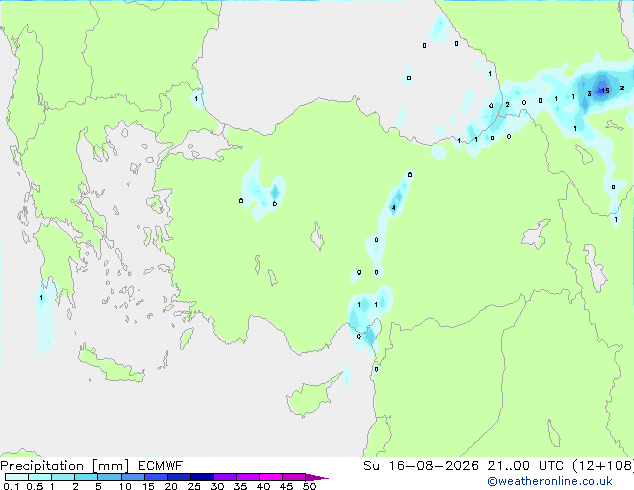Click the 45–50 mm legend color swatch
This screenshot has height=490, width=634.
point(294,477)
